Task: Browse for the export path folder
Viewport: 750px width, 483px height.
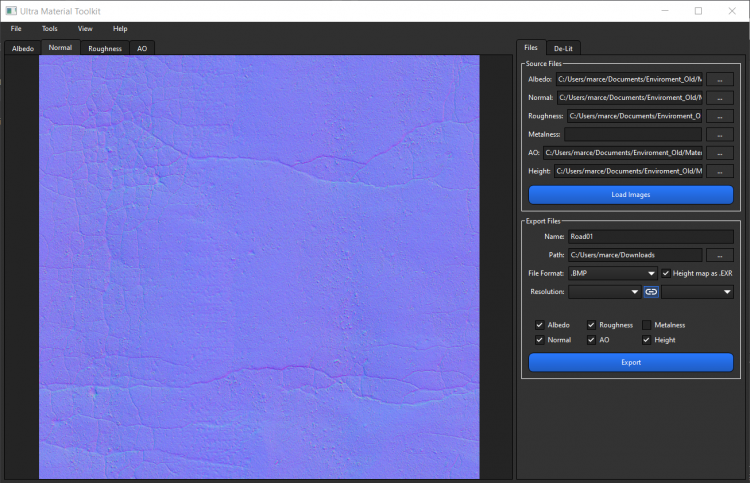Action: coord(720,255)
